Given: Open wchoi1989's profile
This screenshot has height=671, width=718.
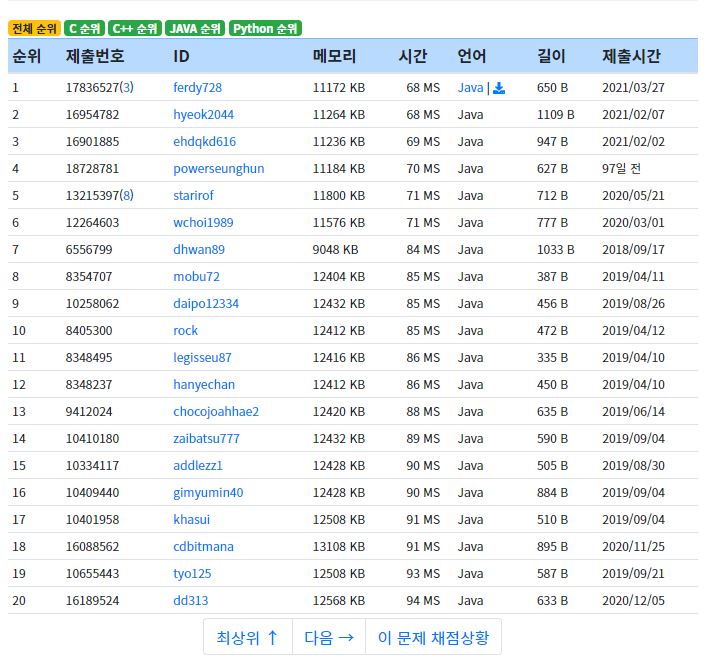Looking at the screenshot, I should click(203, 223).
